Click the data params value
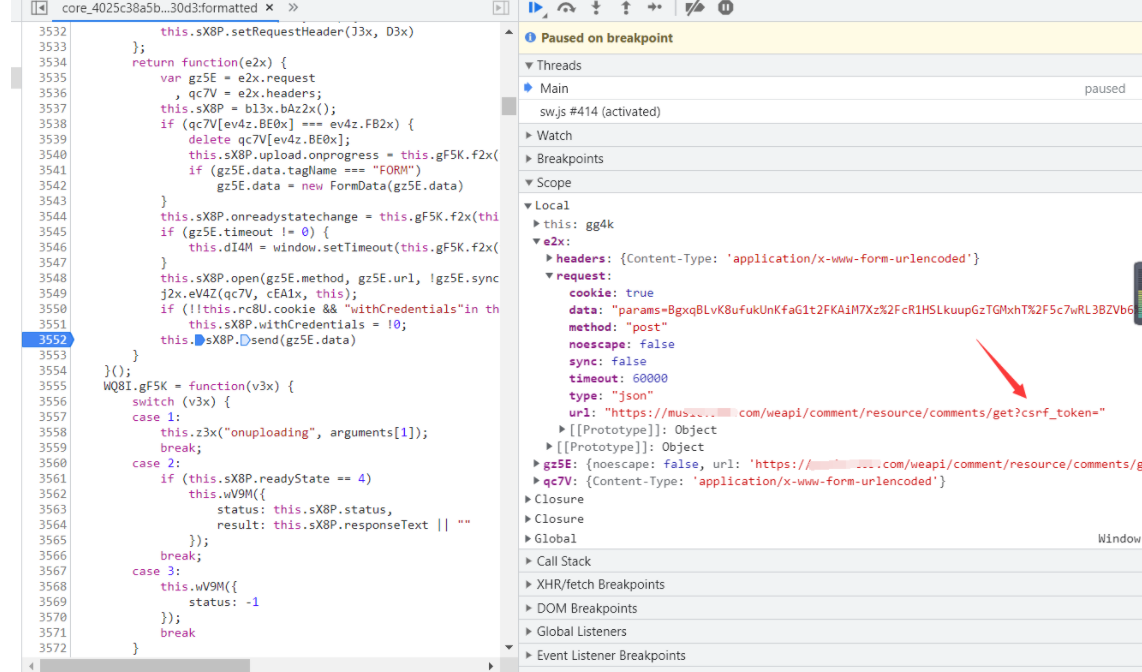1142x672 pixels. pos(873,310)
